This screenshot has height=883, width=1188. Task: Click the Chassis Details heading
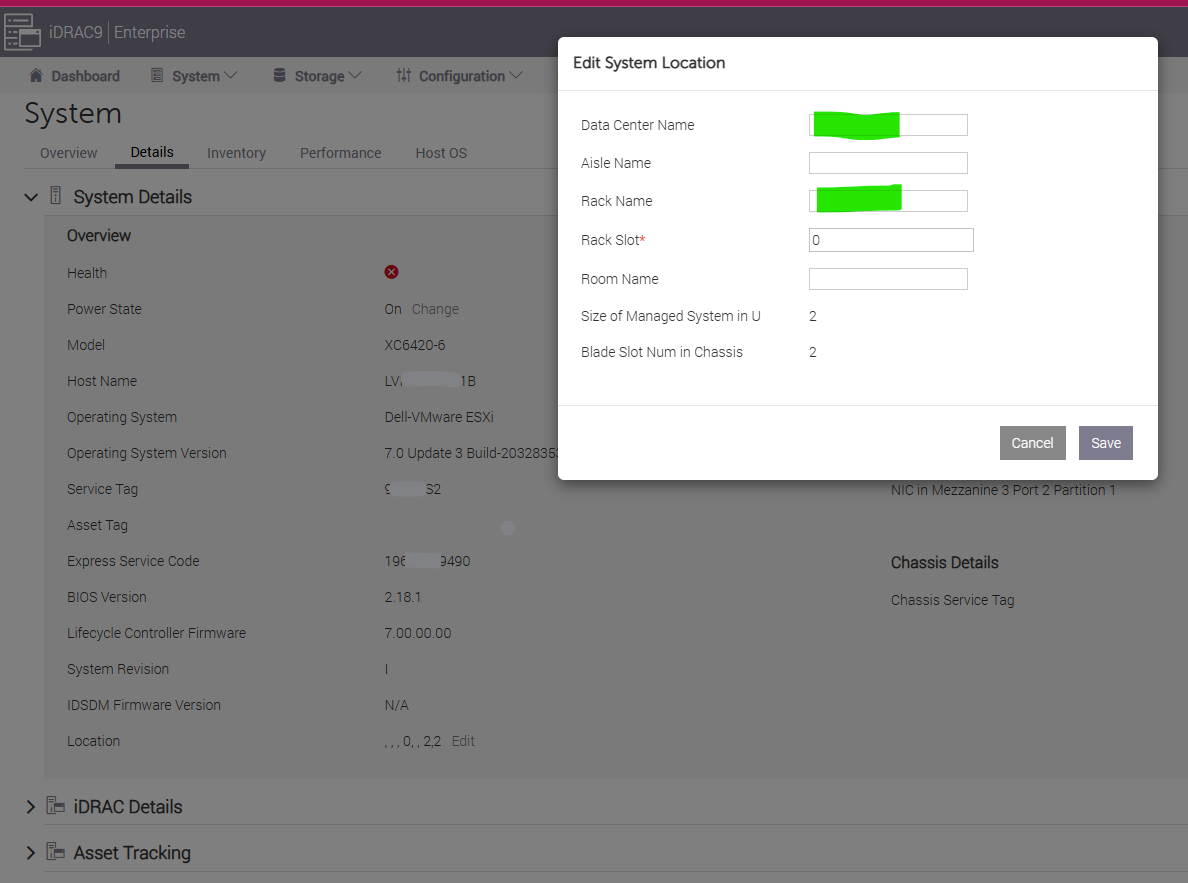pos(944,562)
